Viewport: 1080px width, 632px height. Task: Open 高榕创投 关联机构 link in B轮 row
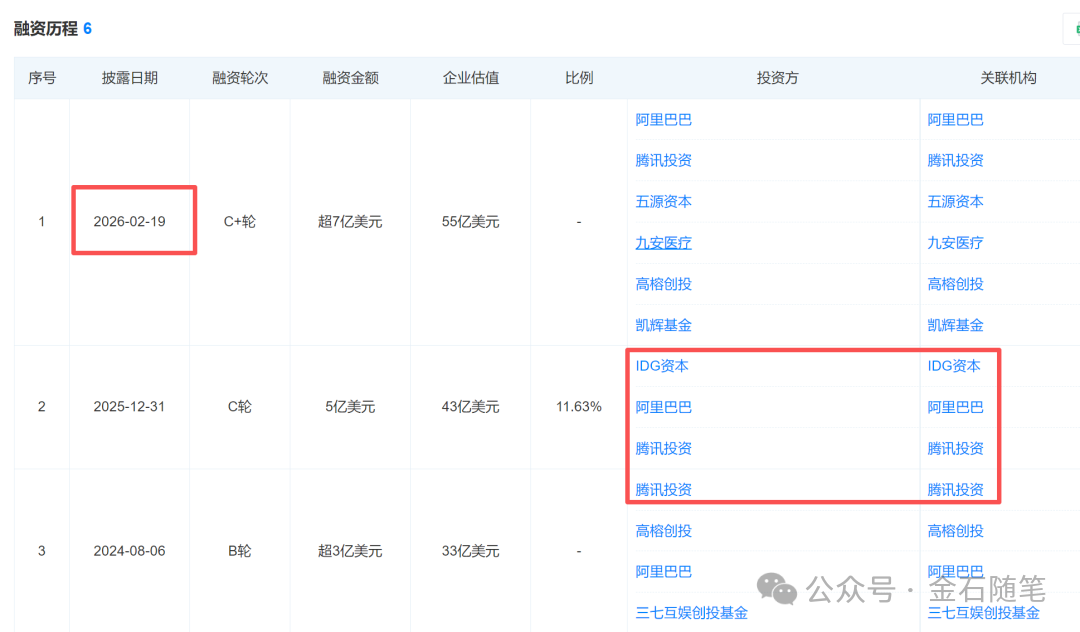(x=955, y=531)
